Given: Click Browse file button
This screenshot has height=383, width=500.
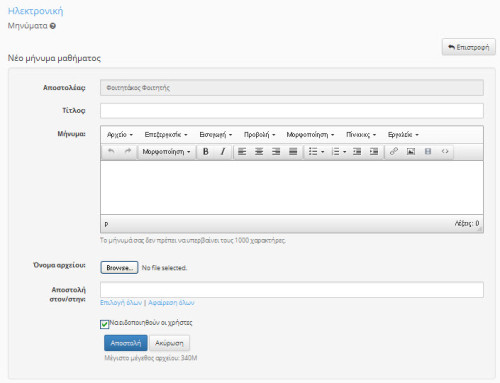Looking at the screenshot, I should point(119,268).
